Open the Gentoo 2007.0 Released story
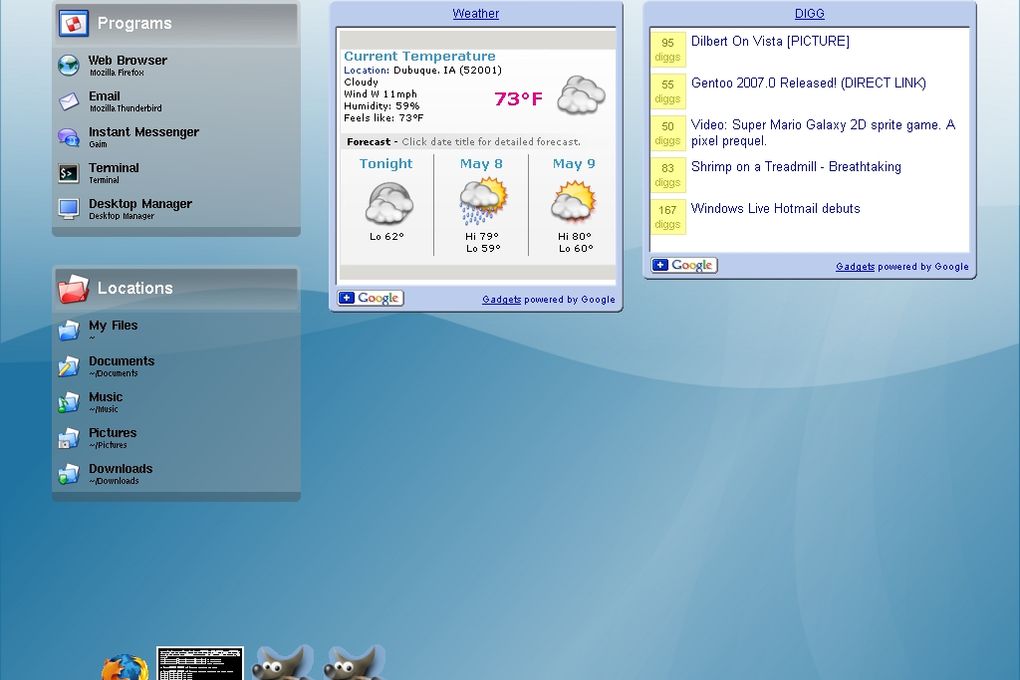Screen dimensions: 1020x680 tap(809, 83)
